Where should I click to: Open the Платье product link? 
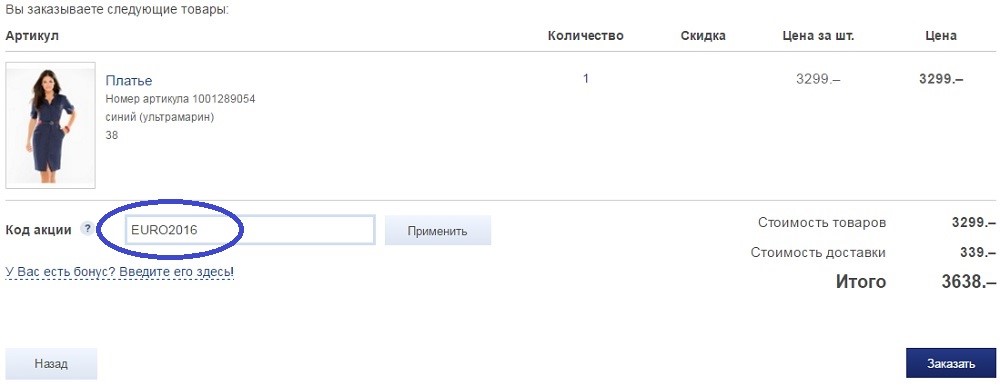click(x=129, y=81)
